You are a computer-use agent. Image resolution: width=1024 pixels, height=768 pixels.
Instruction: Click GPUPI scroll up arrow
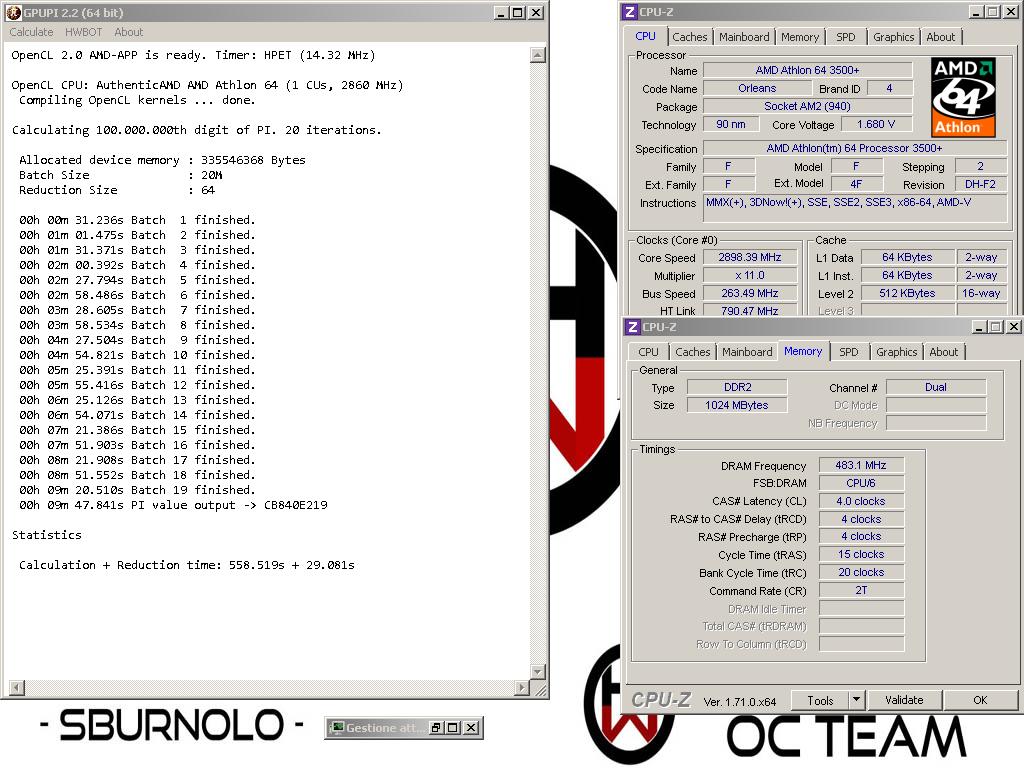point(537,55)
